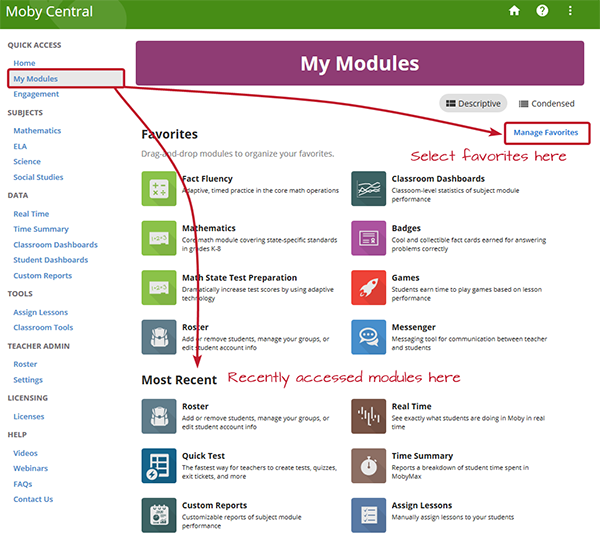This screenshot has height=538, width=600.
Task: Open Fact Fluency module icon in Favorites
Action: [x=159, y=189]
